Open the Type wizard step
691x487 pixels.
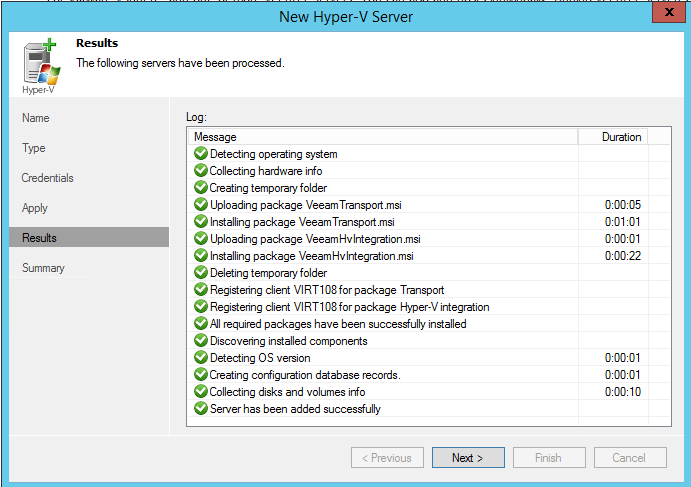34,148
